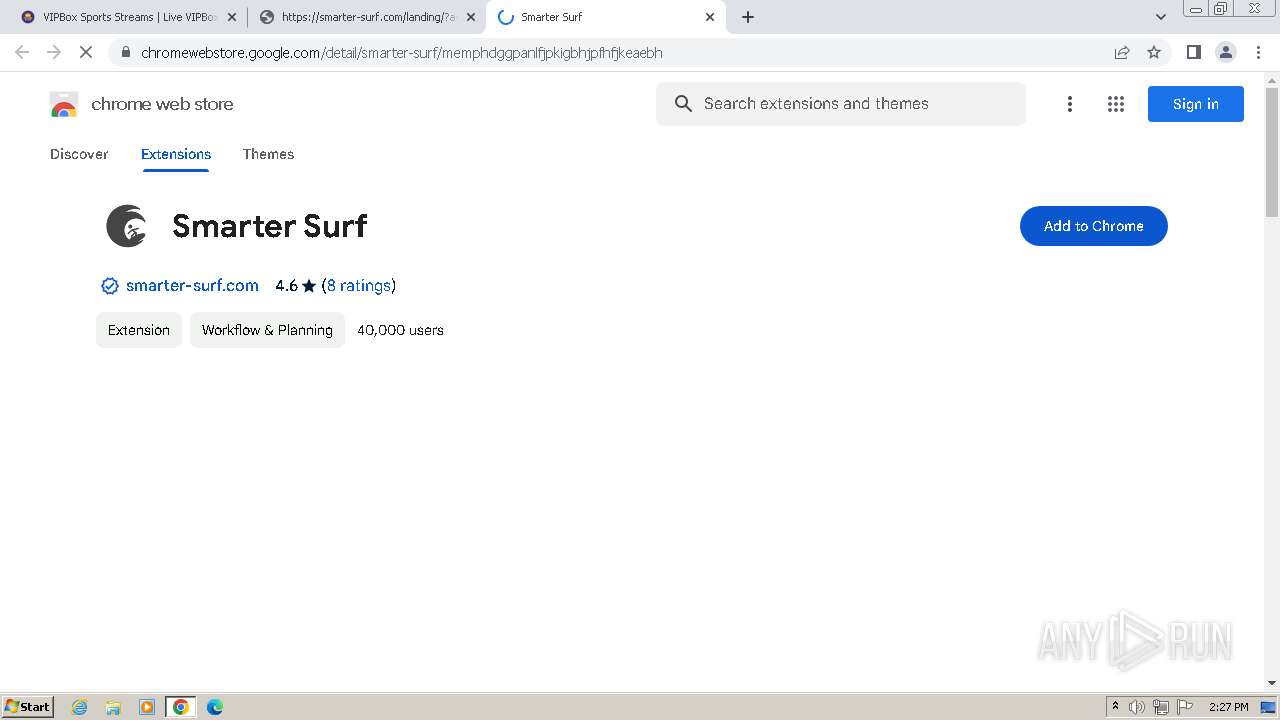Click the verified publisher badge icon
1280x720 pixels.
[x=110, y=286]
